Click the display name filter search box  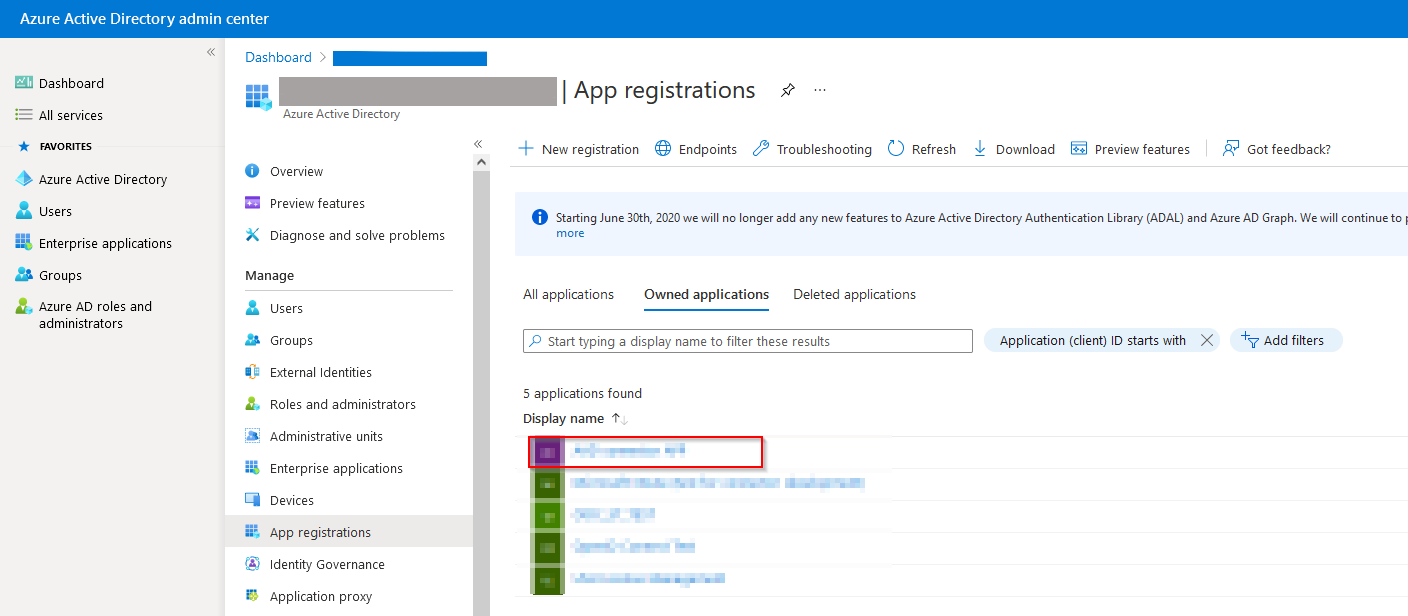point(747,341)
